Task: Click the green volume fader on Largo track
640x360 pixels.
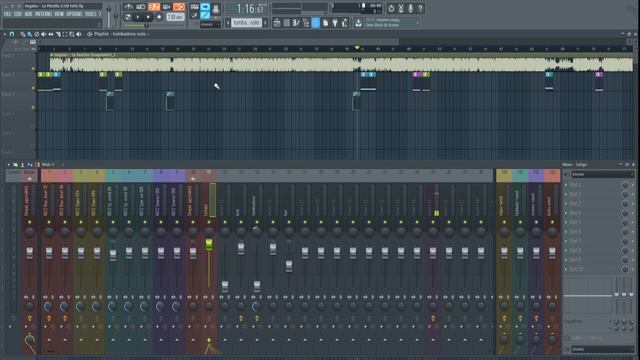Action: point(209,244)
